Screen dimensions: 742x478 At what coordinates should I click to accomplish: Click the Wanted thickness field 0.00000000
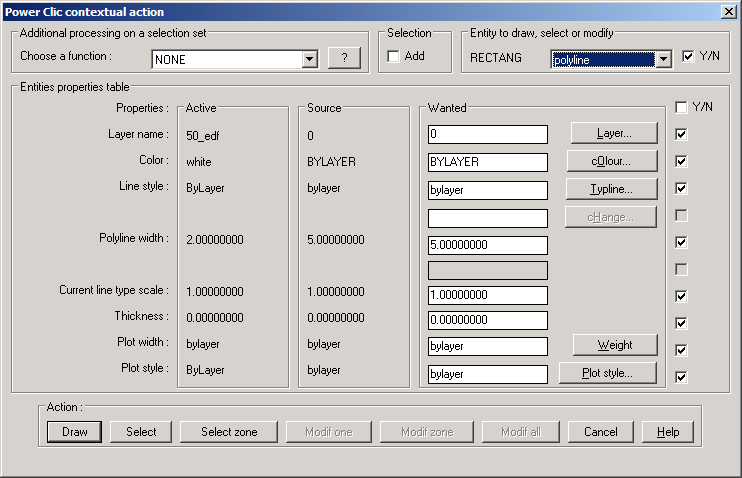(488, 320)
